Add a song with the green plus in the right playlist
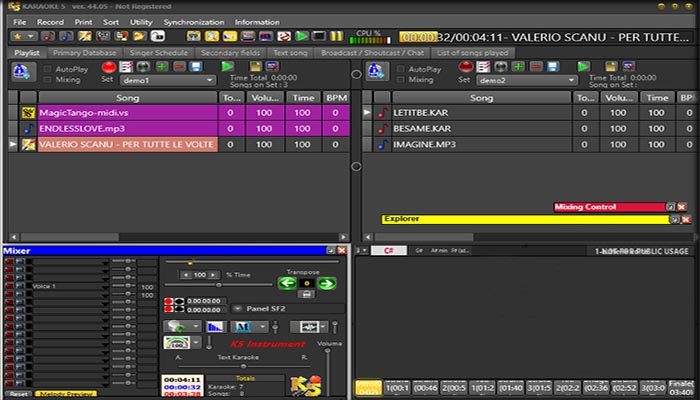This screenshot has width=700, height=400. (518, 67)
